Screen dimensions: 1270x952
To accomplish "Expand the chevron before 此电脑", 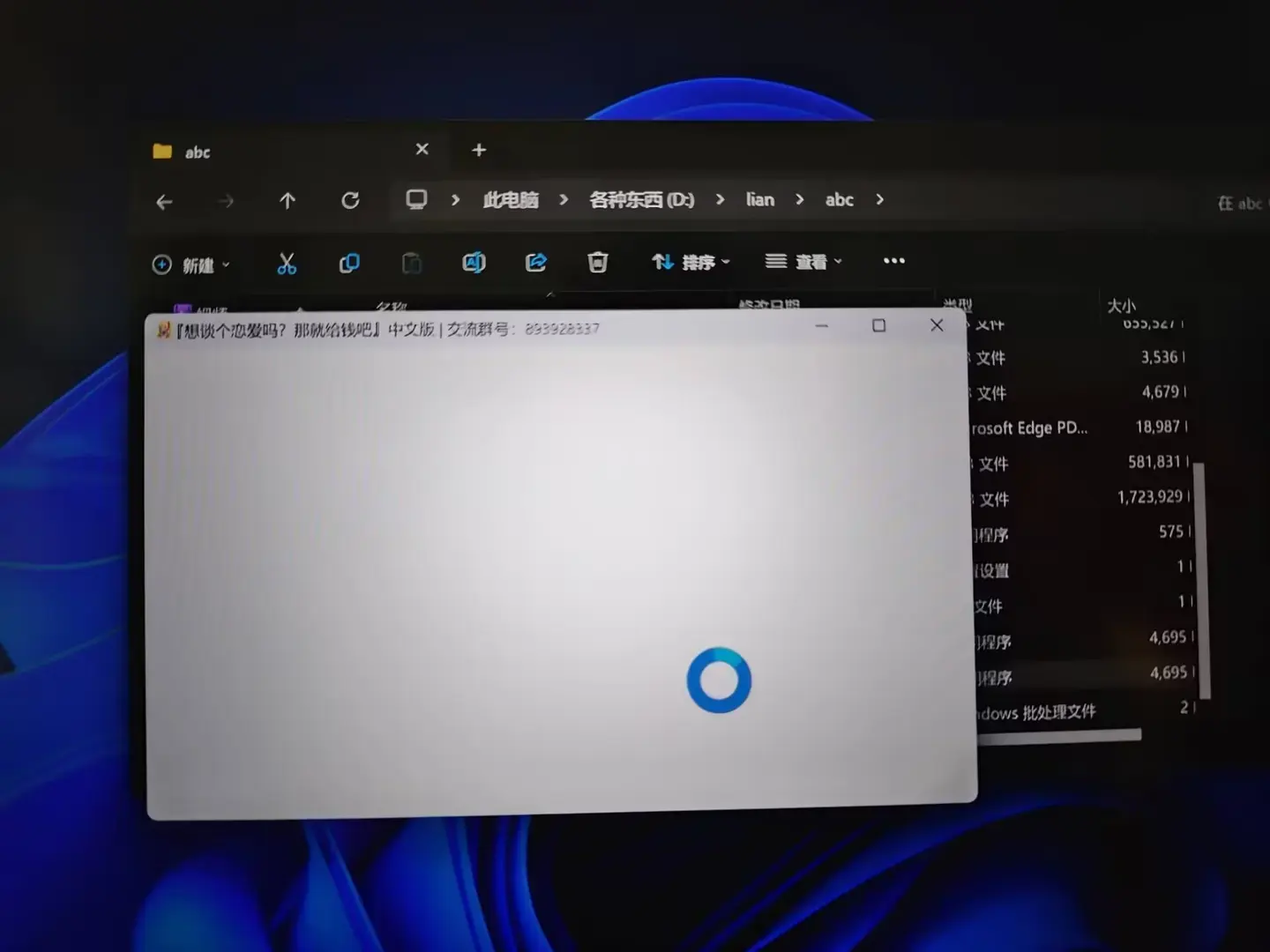I will click(x=455, y=200).
